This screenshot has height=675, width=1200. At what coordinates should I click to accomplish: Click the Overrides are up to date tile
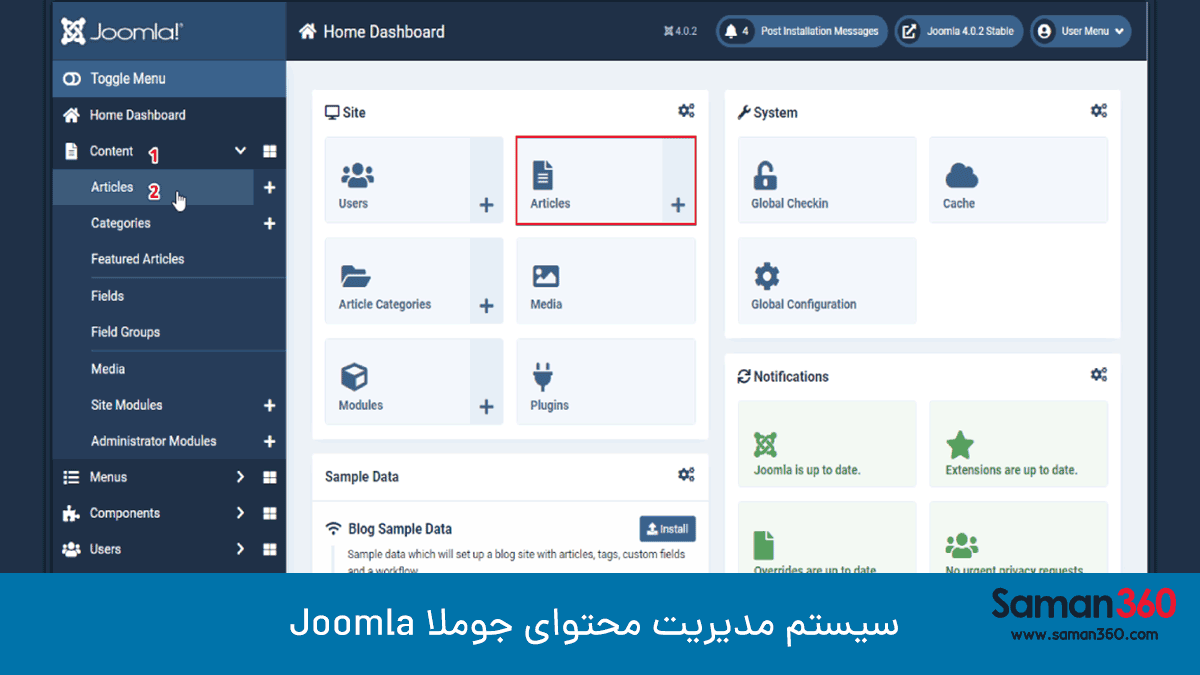827,538
